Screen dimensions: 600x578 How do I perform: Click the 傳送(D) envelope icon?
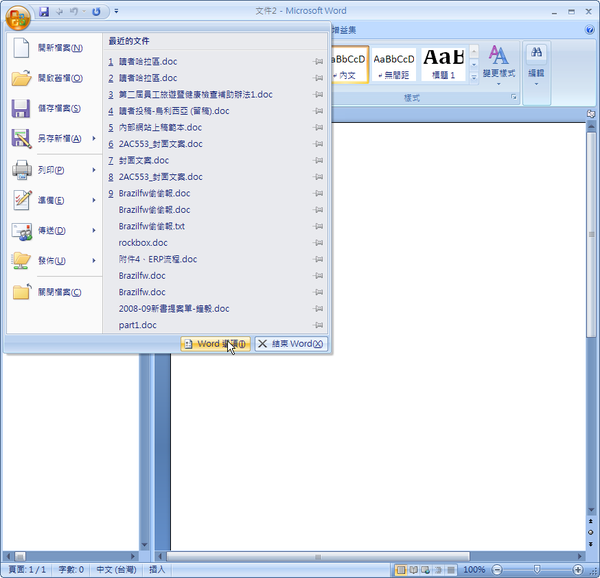tap(21, 231)
